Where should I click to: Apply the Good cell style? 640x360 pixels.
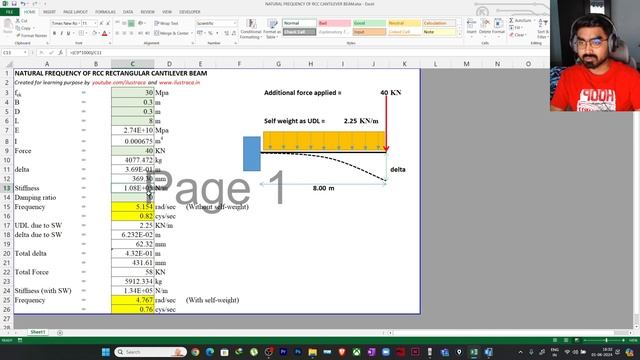click(369, 23)
